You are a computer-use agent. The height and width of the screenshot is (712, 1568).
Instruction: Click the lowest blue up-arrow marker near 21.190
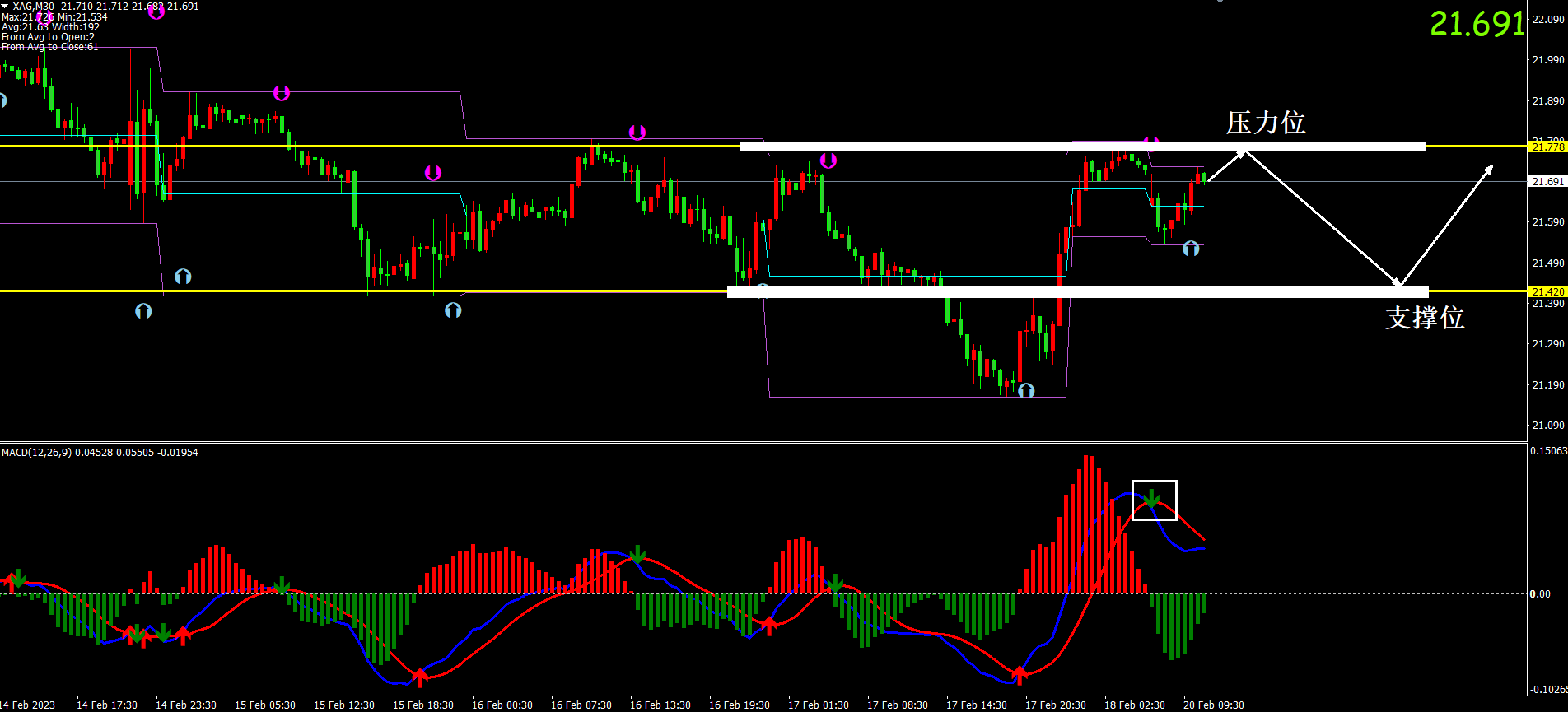(1025, 390)
